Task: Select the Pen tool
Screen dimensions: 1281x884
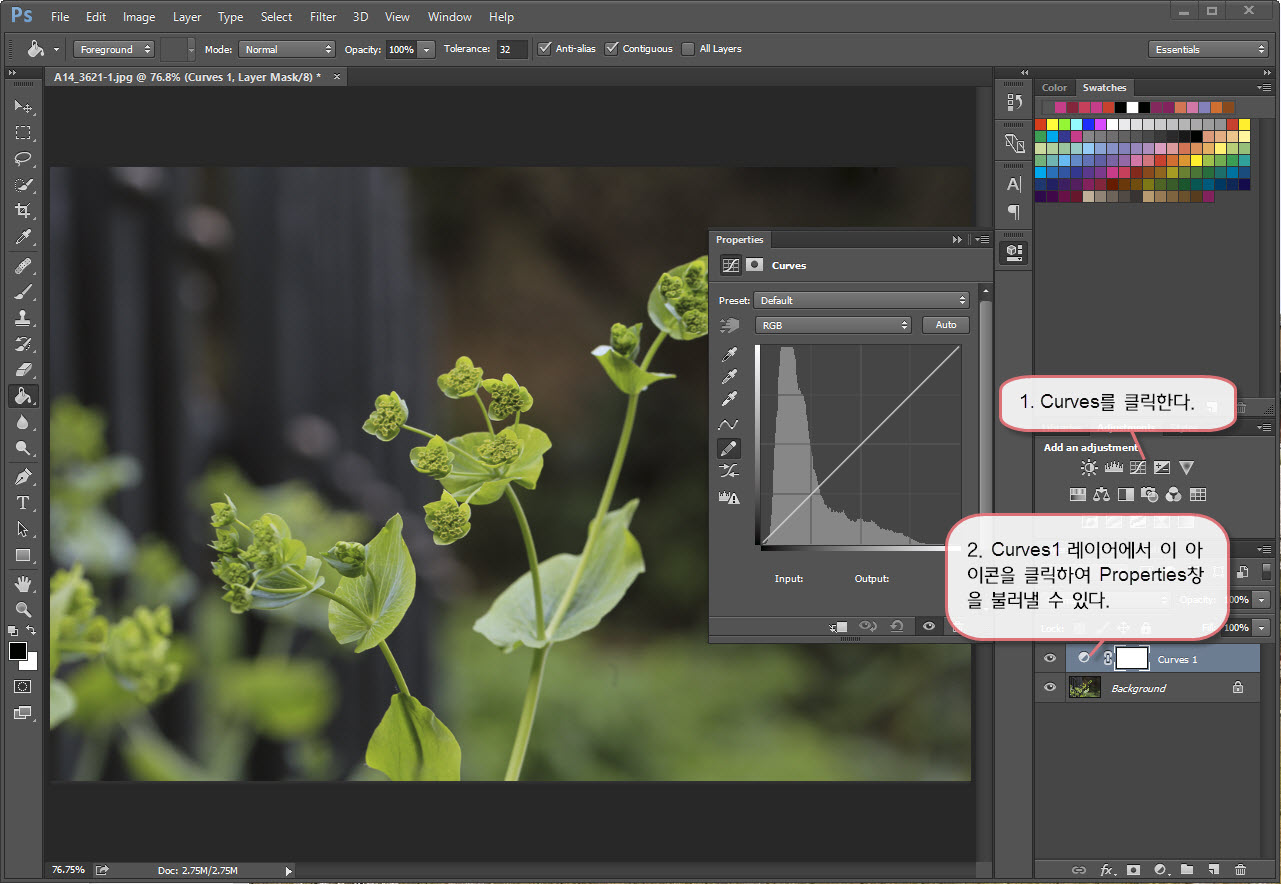Action: coord(23,477)
